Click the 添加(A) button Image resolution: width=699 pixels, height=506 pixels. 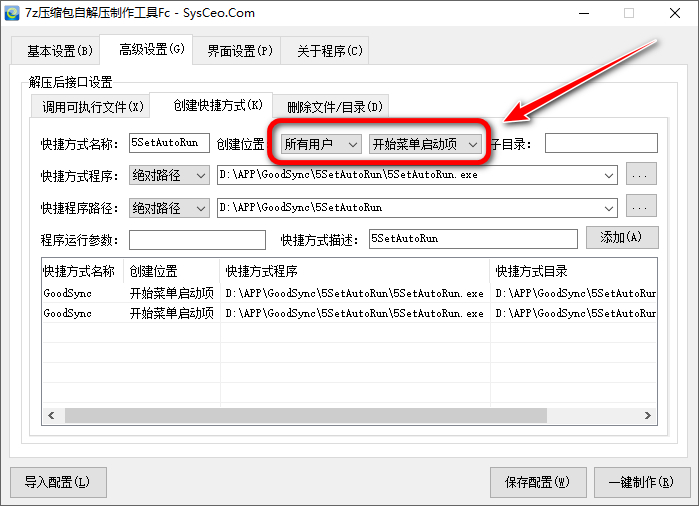[622, 237]
